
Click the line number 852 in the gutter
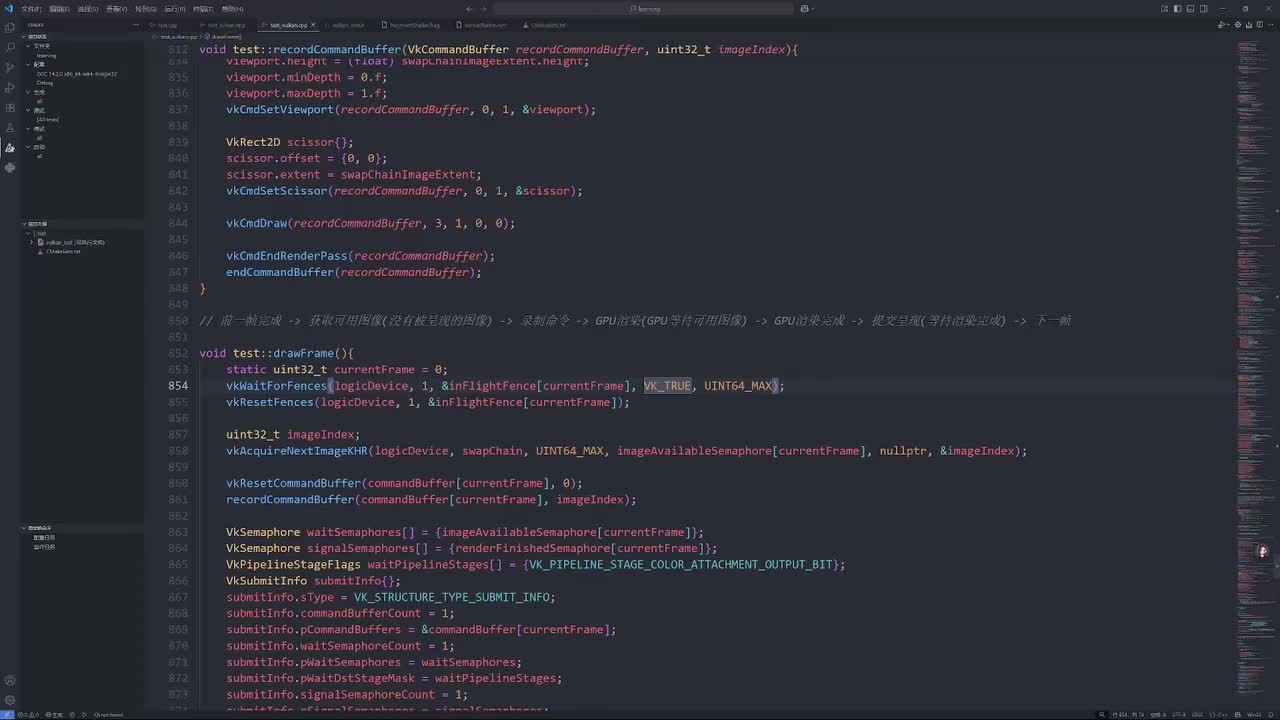(178, 353)
